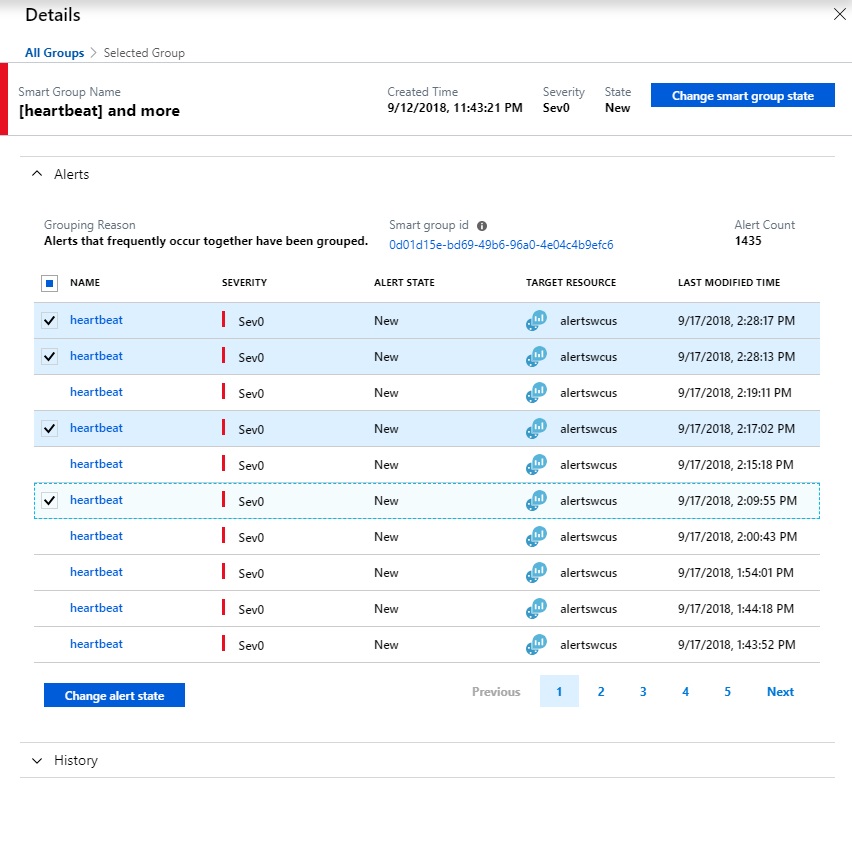This screenshot has height=859, width=852.
Task: Open the smart group id link
Action: pyautogui.click(x=501, y=245)
